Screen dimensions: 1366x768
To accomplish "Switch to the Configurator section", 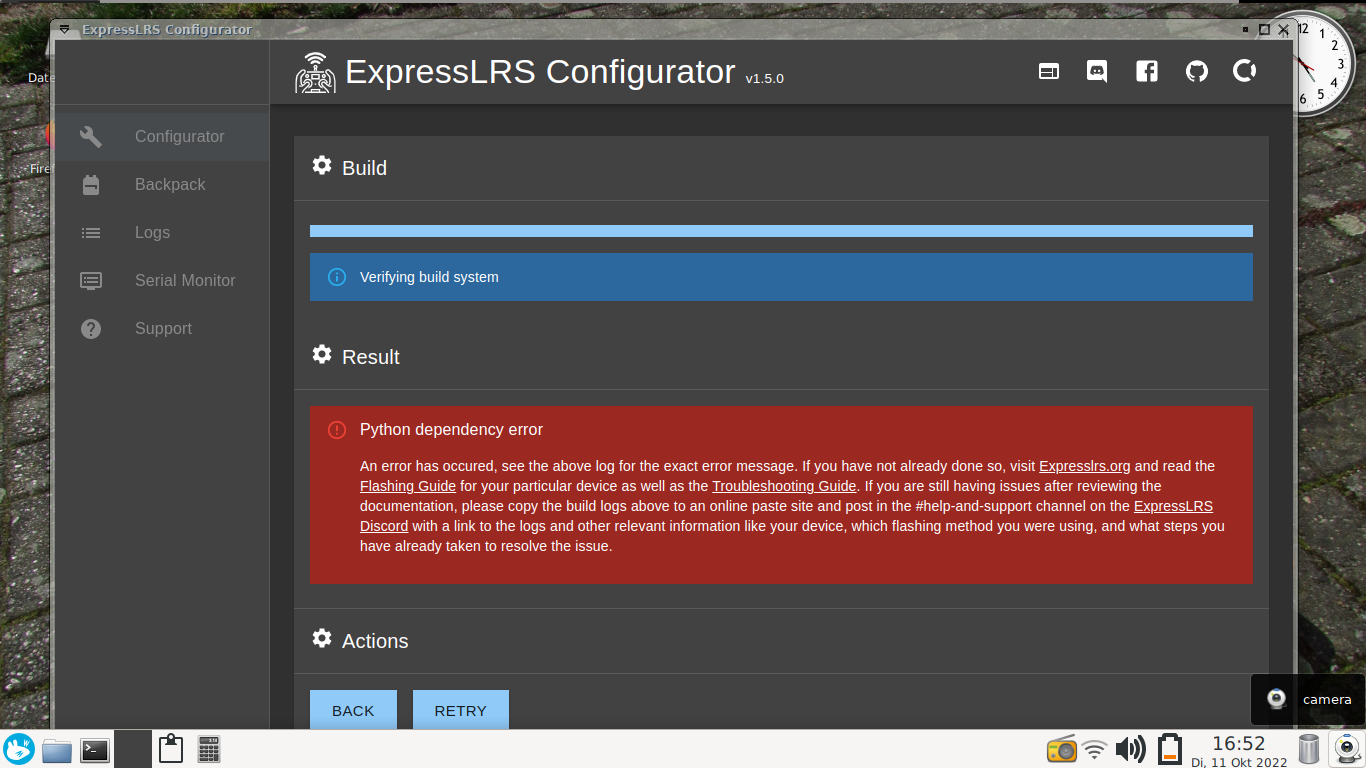I will pyautogui.click(x=180, y=136).
